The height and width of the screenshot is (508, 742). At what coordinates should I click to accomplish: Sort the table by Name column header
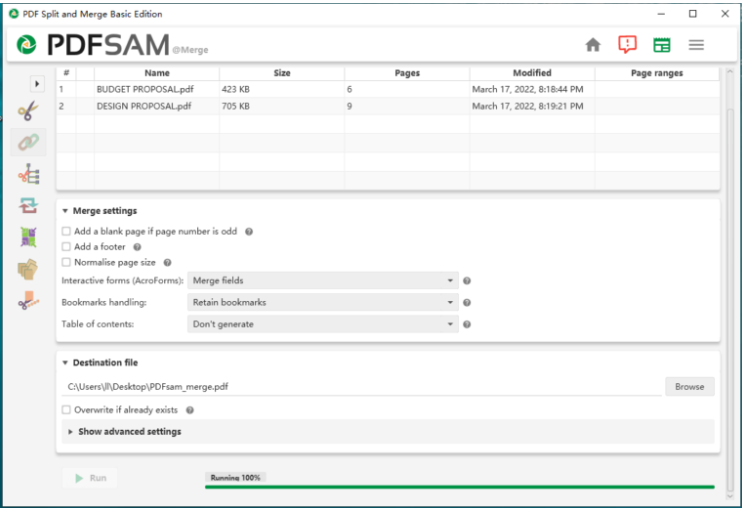[157, 73]
